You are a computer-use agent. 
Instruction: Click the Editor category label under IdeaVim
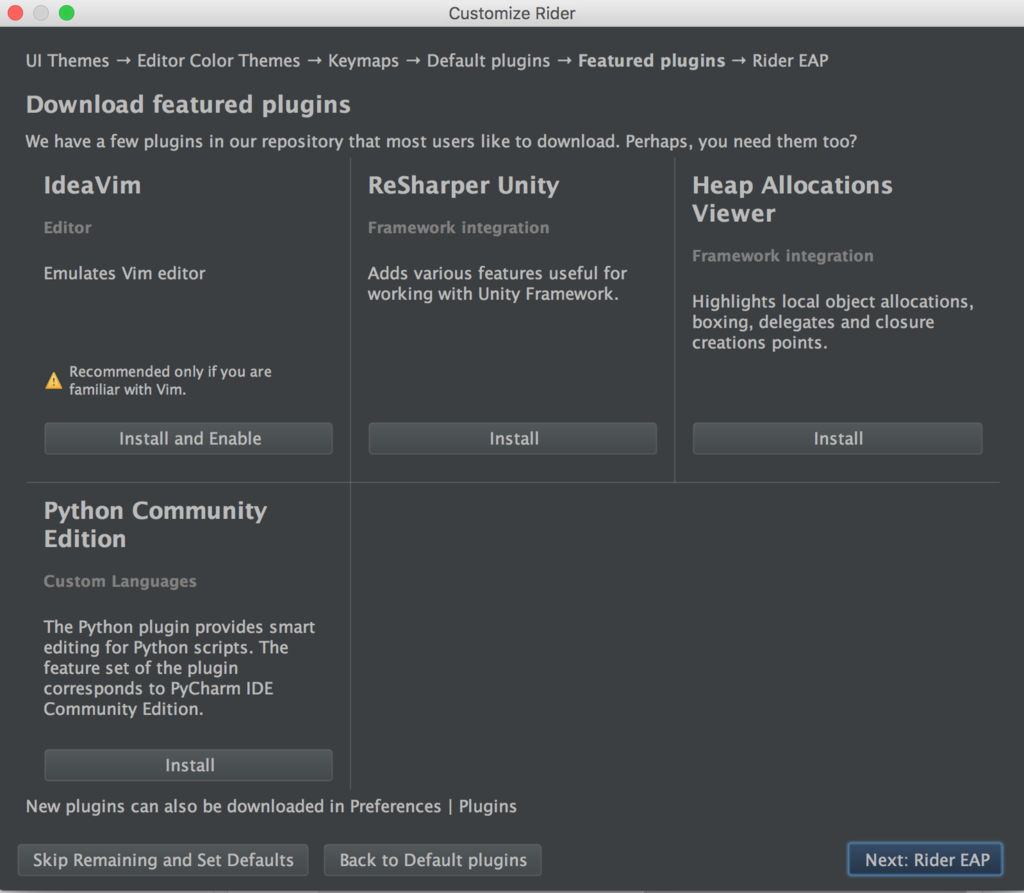click(67, 227)
